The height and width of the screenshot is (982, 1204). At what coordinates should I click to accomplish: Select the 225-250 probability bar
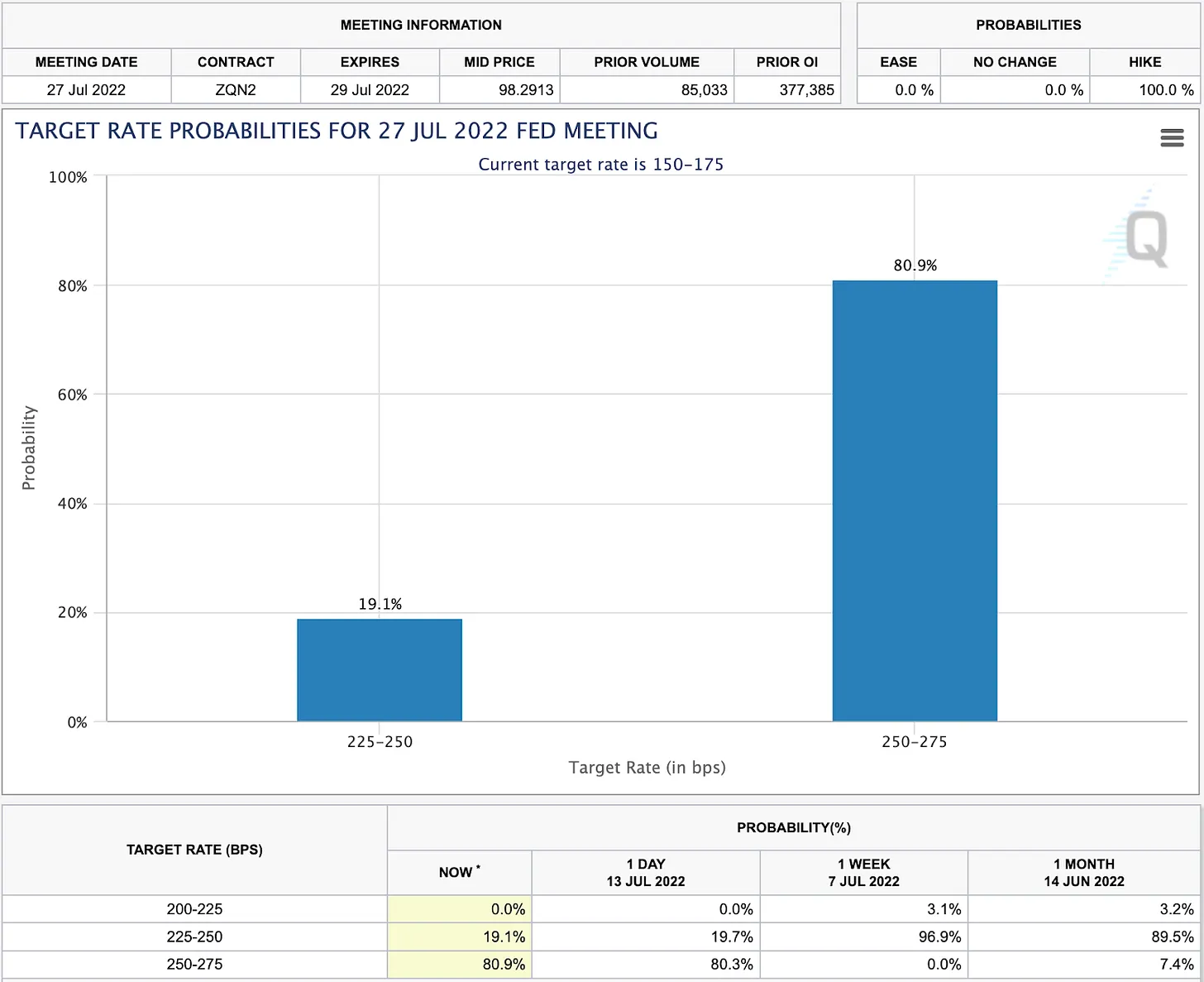coord(380,670)
